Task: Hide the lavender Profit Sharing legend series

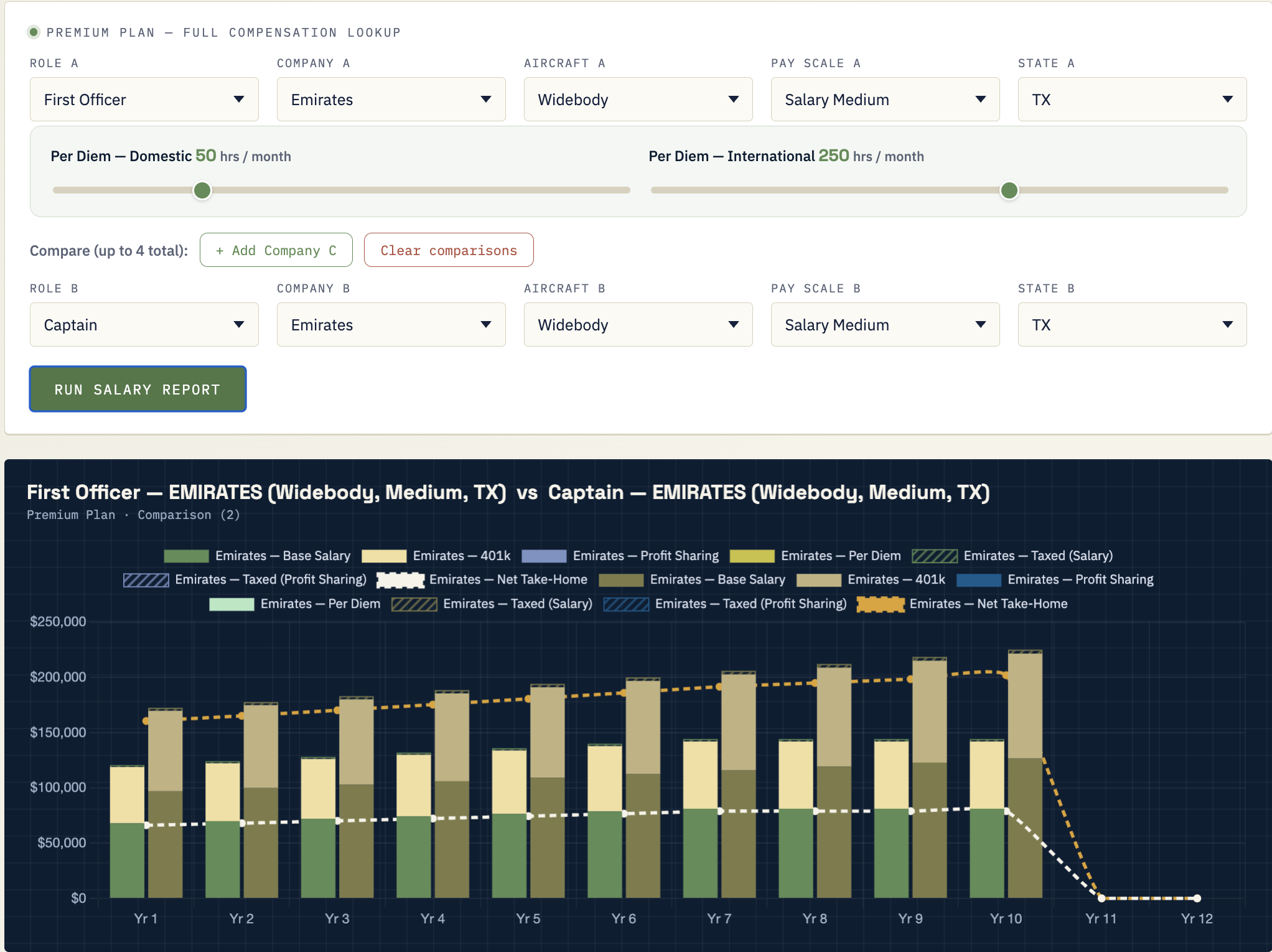Action: (x=620, y=556)
